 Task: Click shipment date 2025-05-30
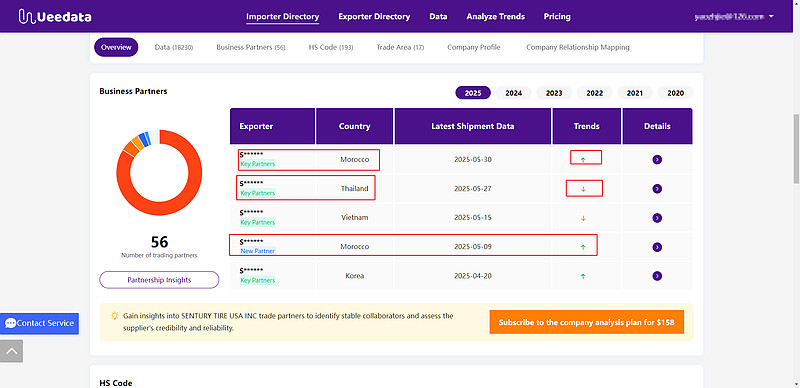473,160
